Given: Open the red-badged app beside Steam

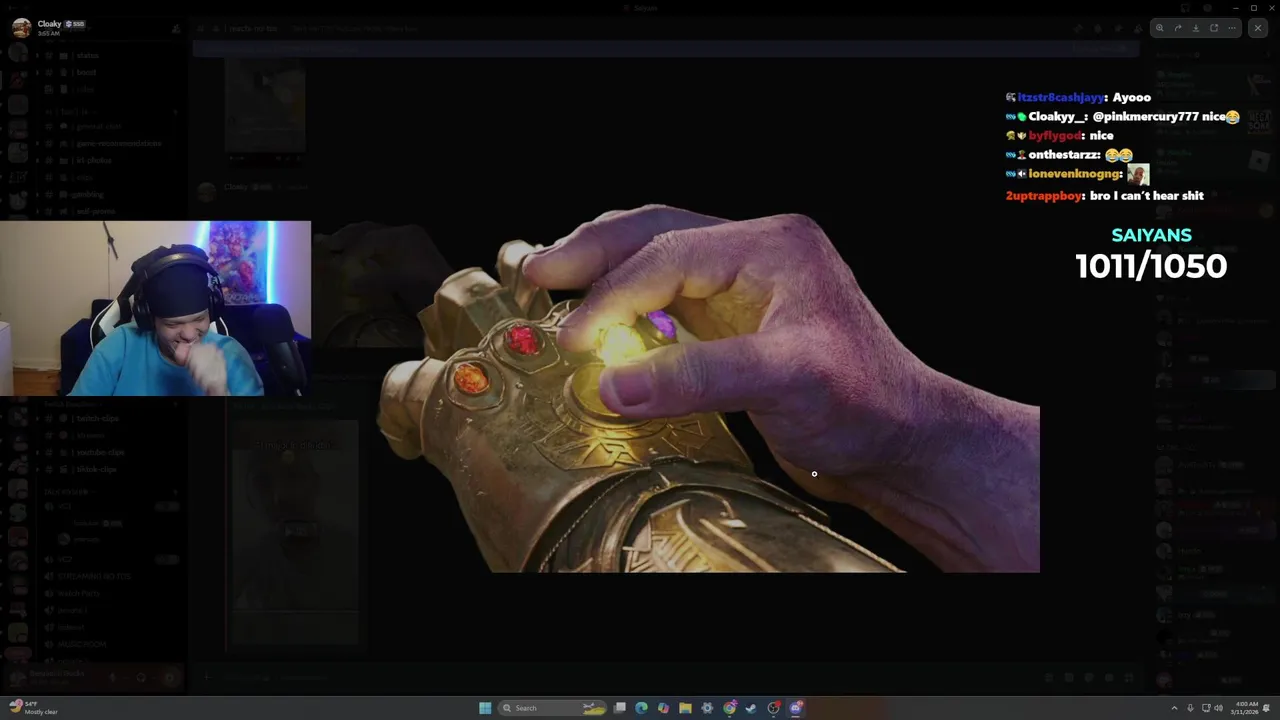Looking at the screenshot, I should 774,708.
